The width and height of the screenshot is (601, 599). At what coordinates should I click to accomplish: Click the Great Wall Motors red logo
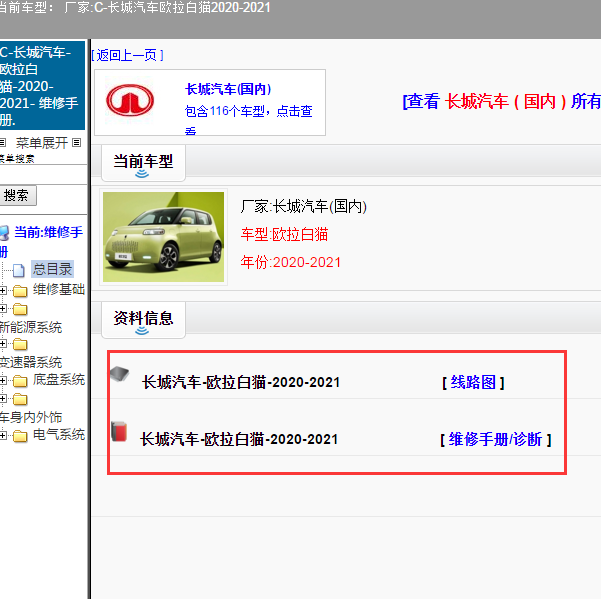(x=130, y=100)
